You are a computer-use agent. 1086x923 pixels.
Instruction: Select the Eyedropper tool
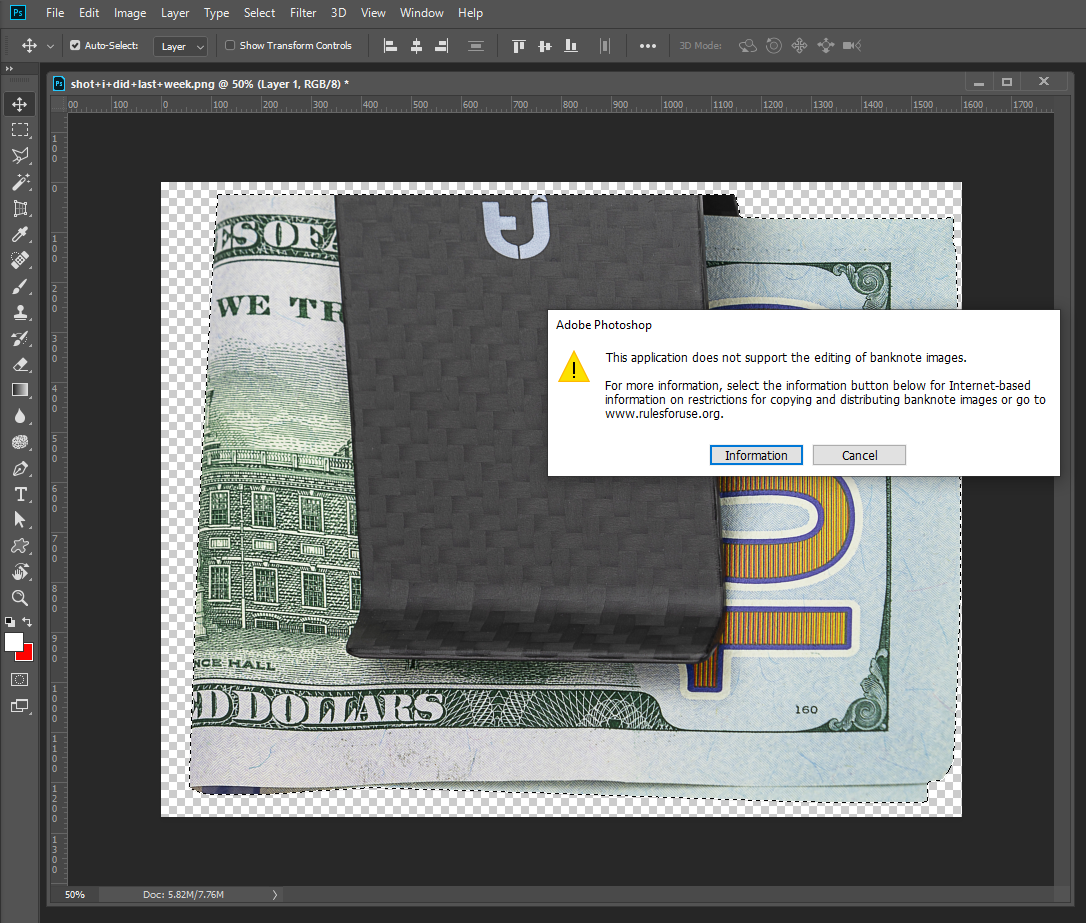click(x=20, y=234)
